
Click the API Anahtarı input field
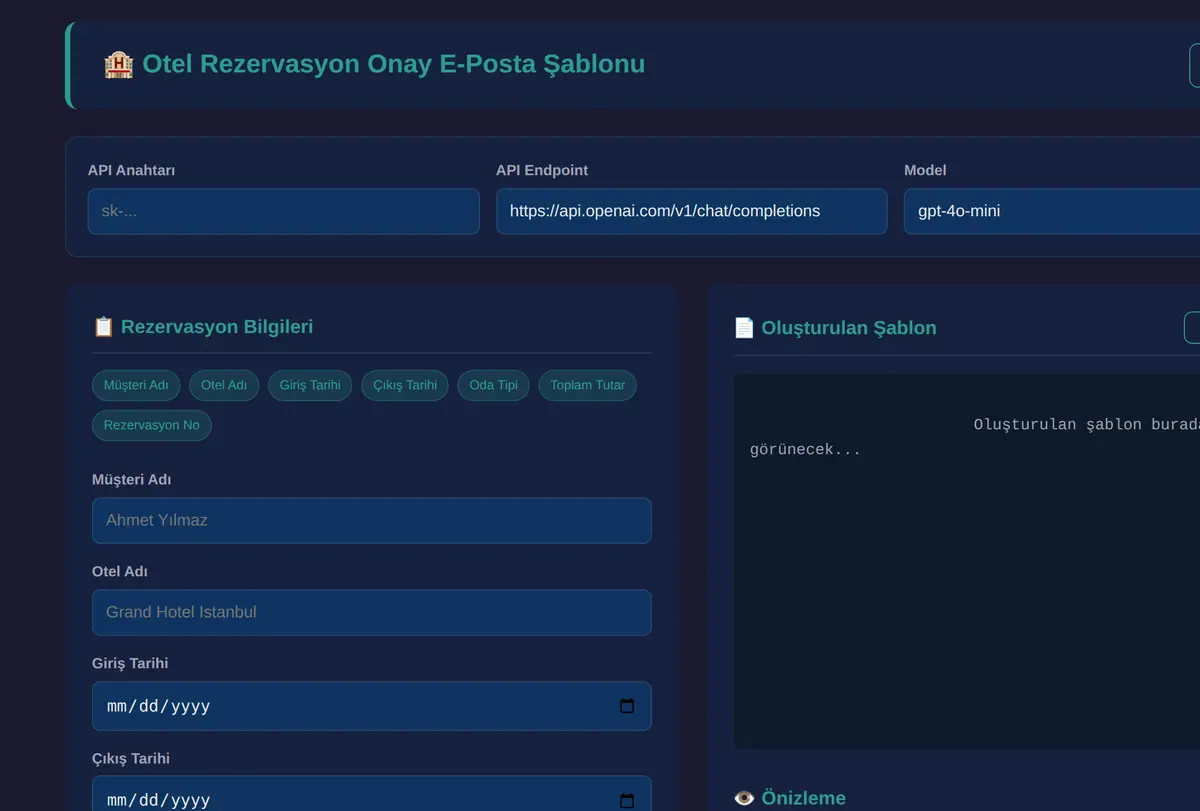coord(283,211)
